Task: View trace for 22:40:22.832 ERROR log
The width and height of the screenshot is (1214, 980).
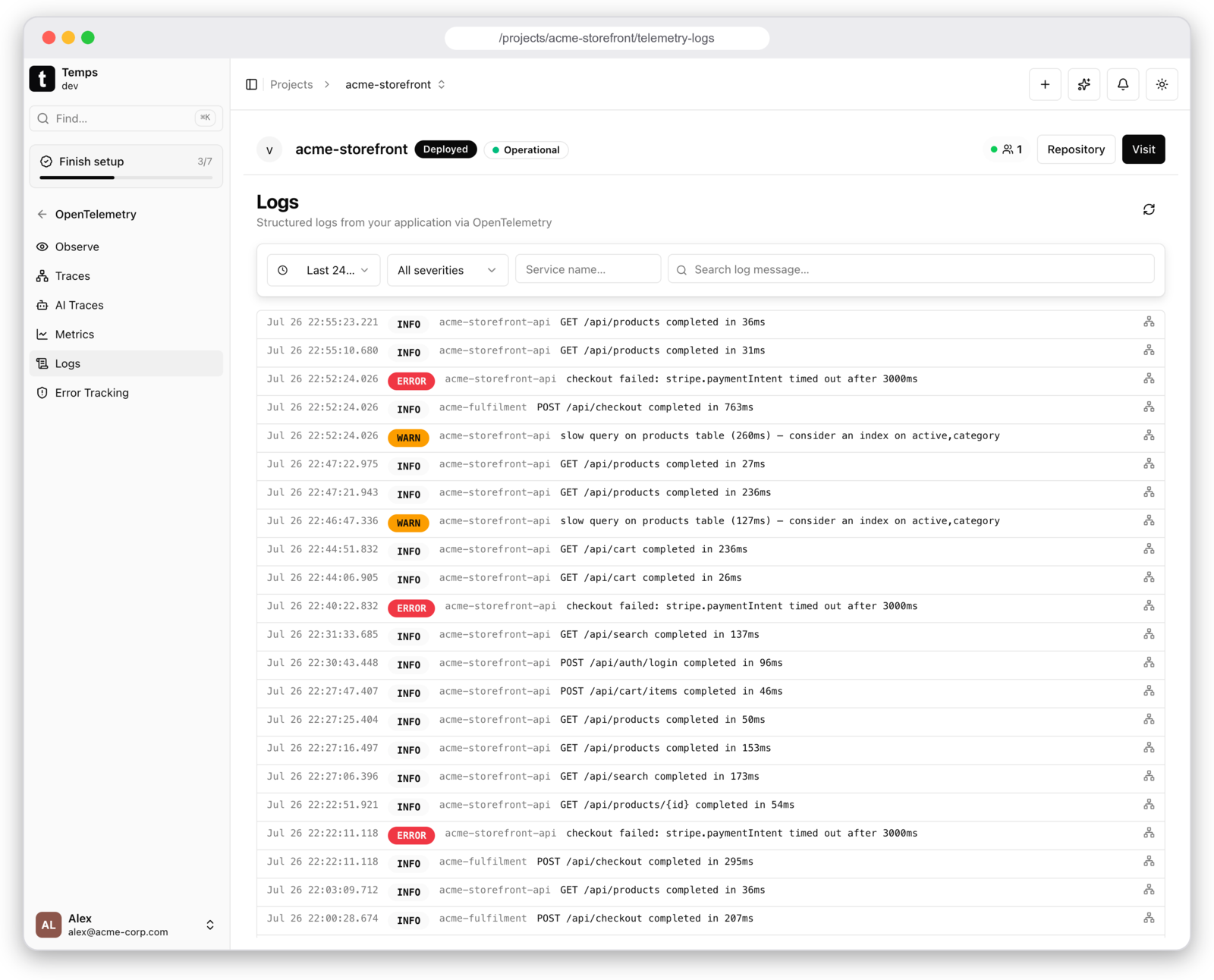Action: (1149, 606)
